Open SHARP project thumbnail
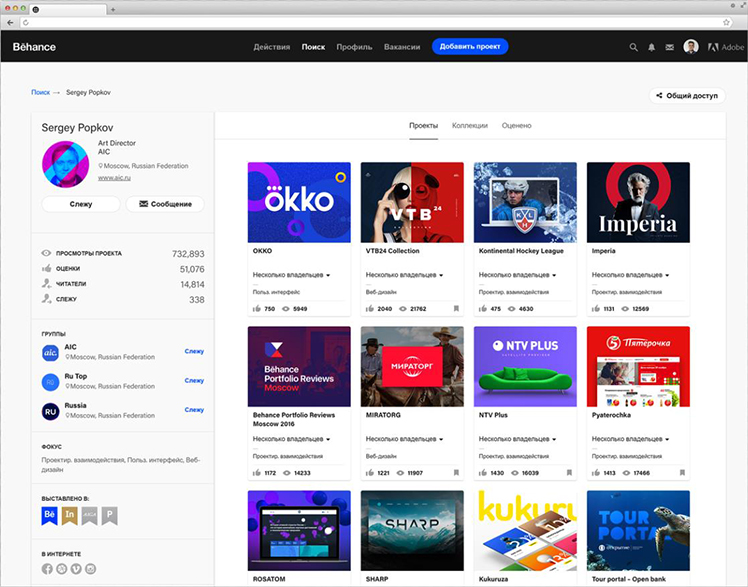The image size is (748, 587). click(412, 530)
